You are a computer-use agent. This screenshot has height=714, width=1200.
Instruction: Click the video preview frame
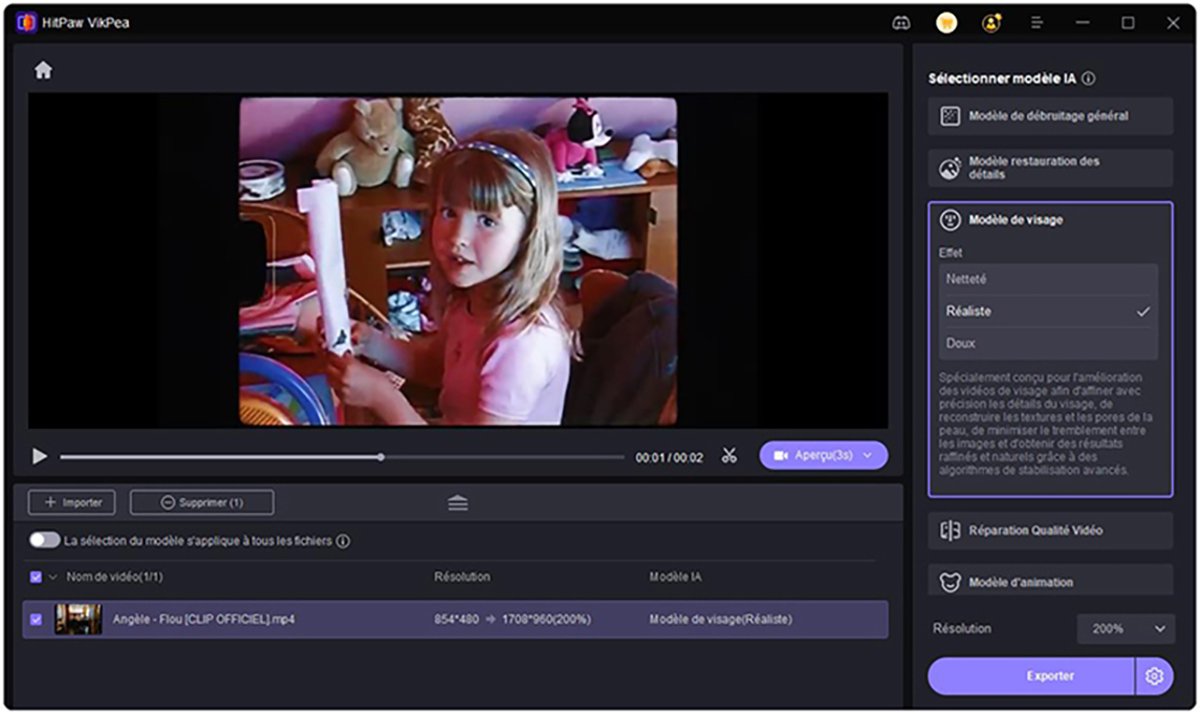(x=458, y=261)
